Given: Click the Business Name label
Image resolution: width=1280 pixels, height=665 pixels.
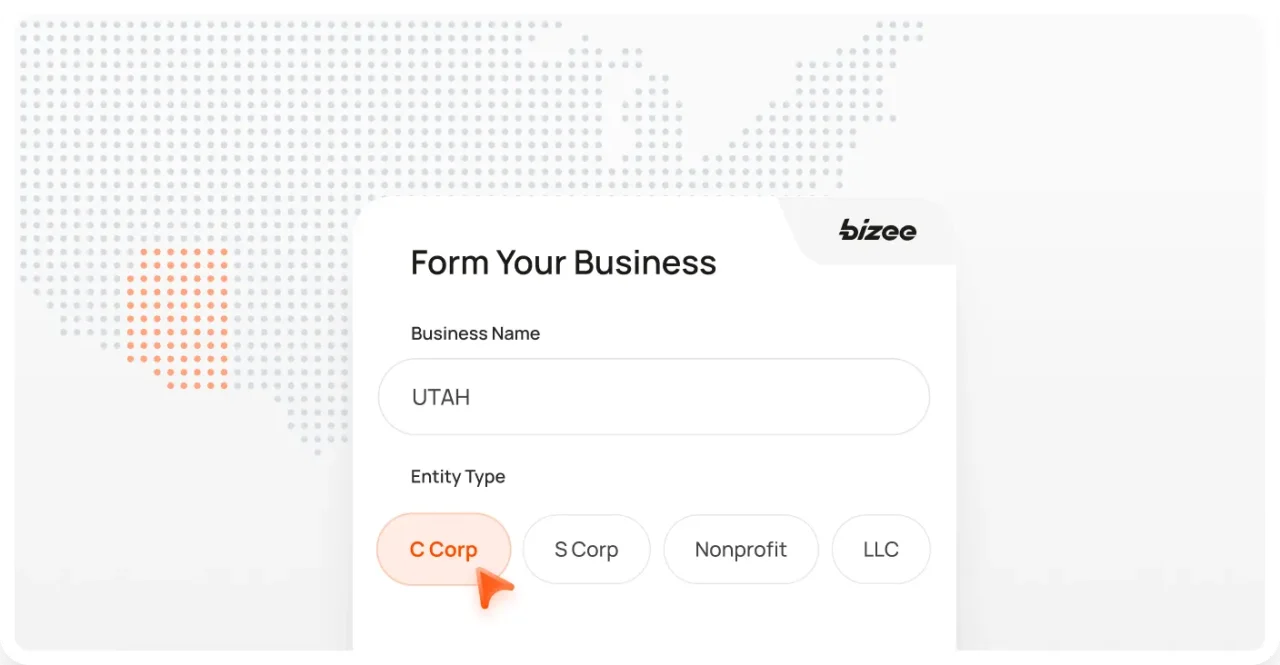Looking at the screenshot, I should (x=475, y=333).
